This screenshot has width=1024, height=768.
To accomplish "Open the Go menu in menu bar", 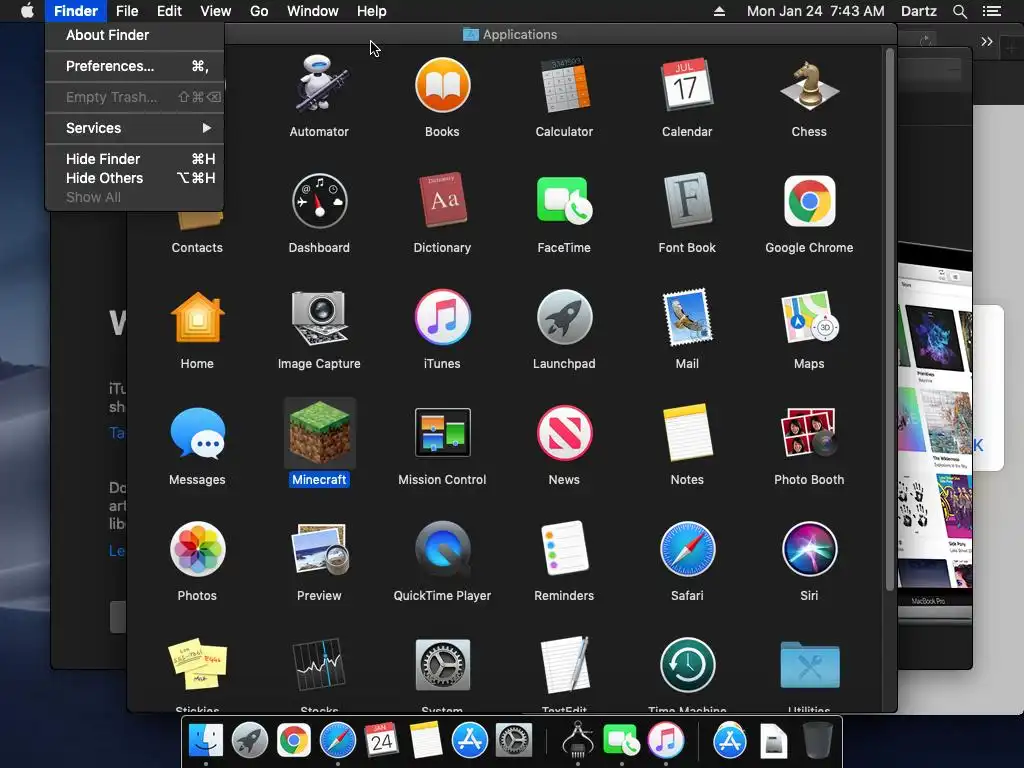I will (x=259, y=11).
